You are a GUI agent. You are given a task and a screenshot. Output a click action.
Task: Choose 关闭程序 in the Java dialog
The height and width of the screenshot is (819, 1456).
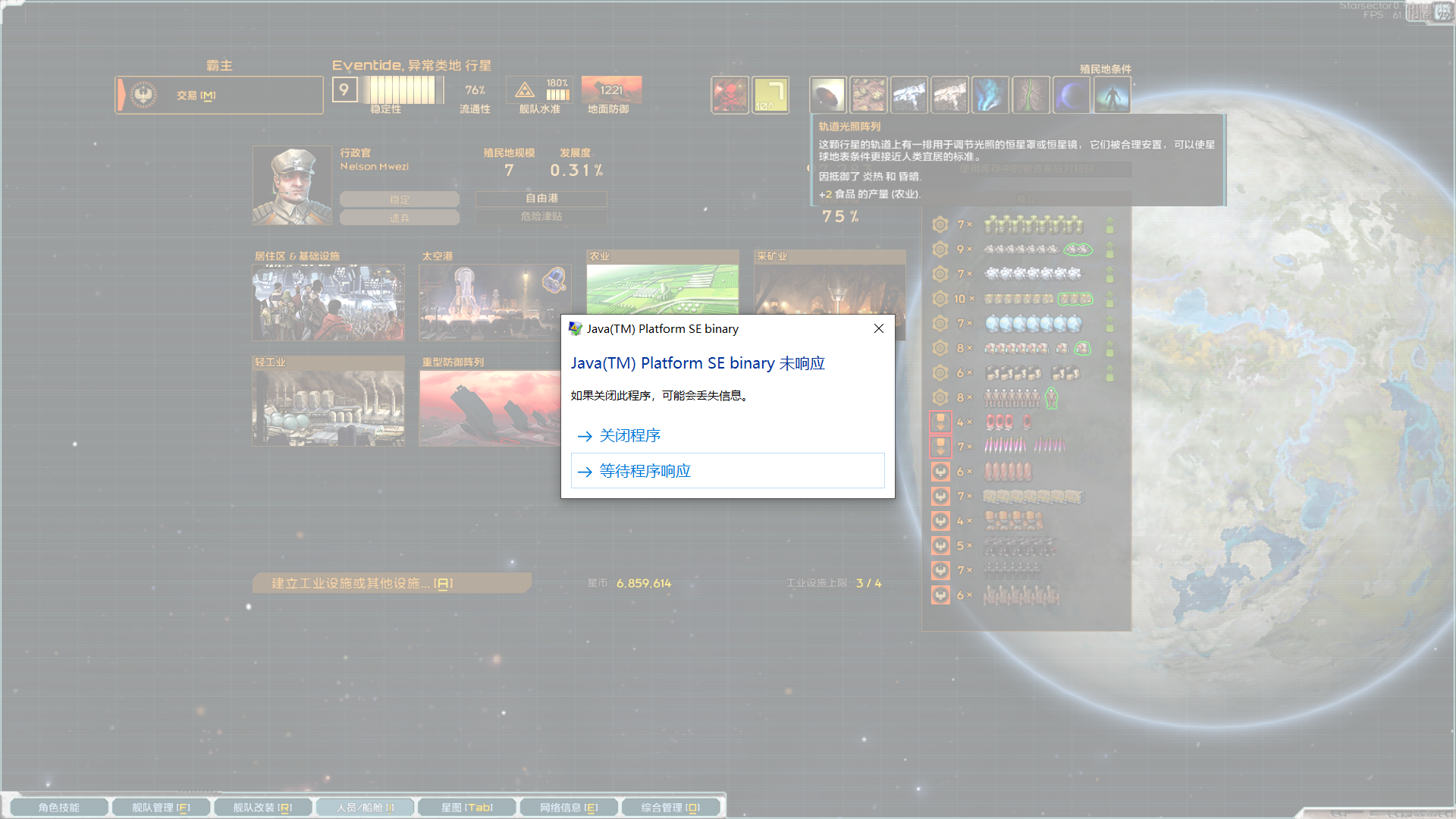(x=629, y=436)
